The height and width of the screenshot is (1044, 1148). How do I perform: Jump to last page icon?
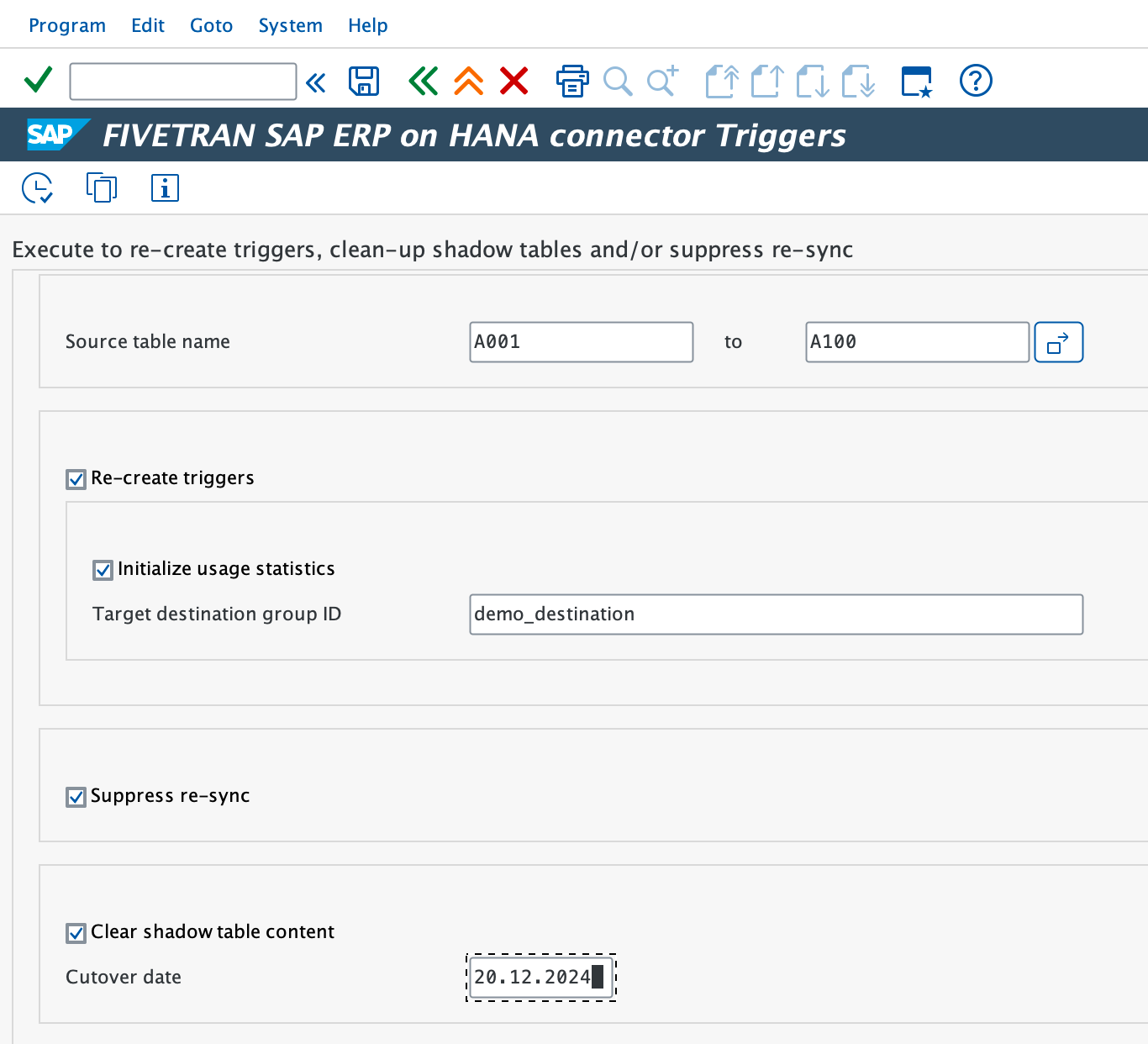point(858,82)
